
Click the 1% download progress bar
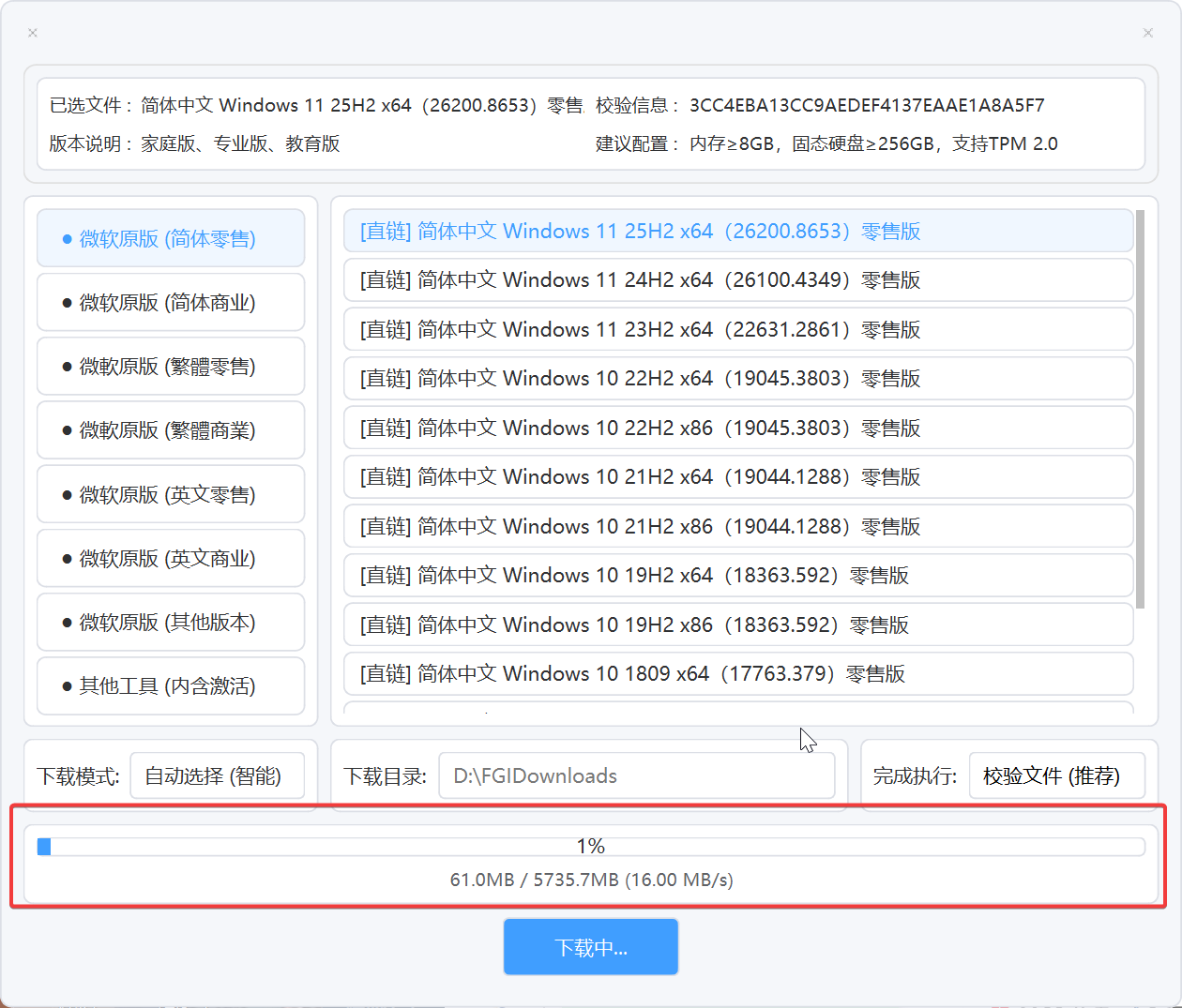(x=591, y=847)
